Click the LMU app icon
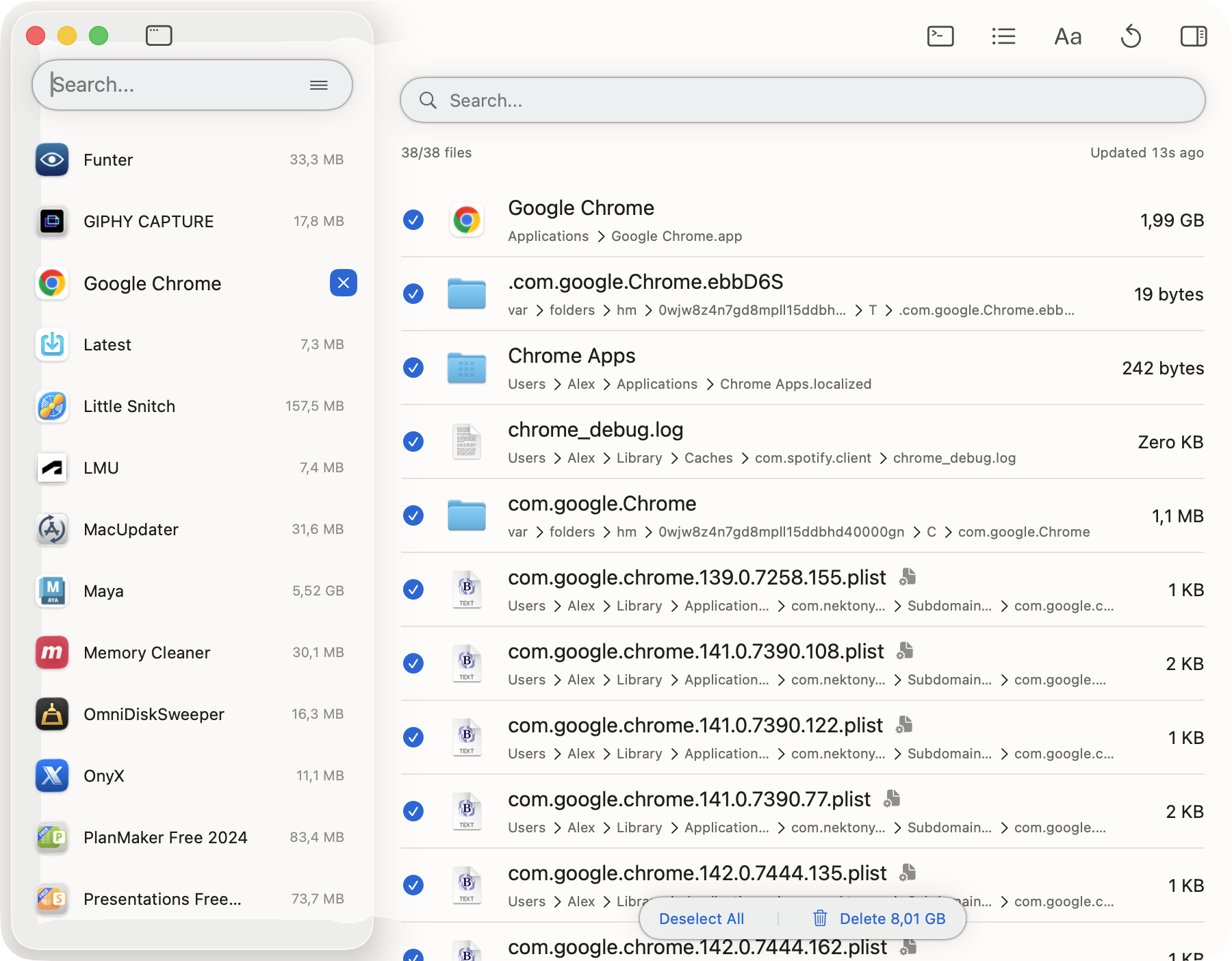The image size is (1232, 961). click(52, 467)
